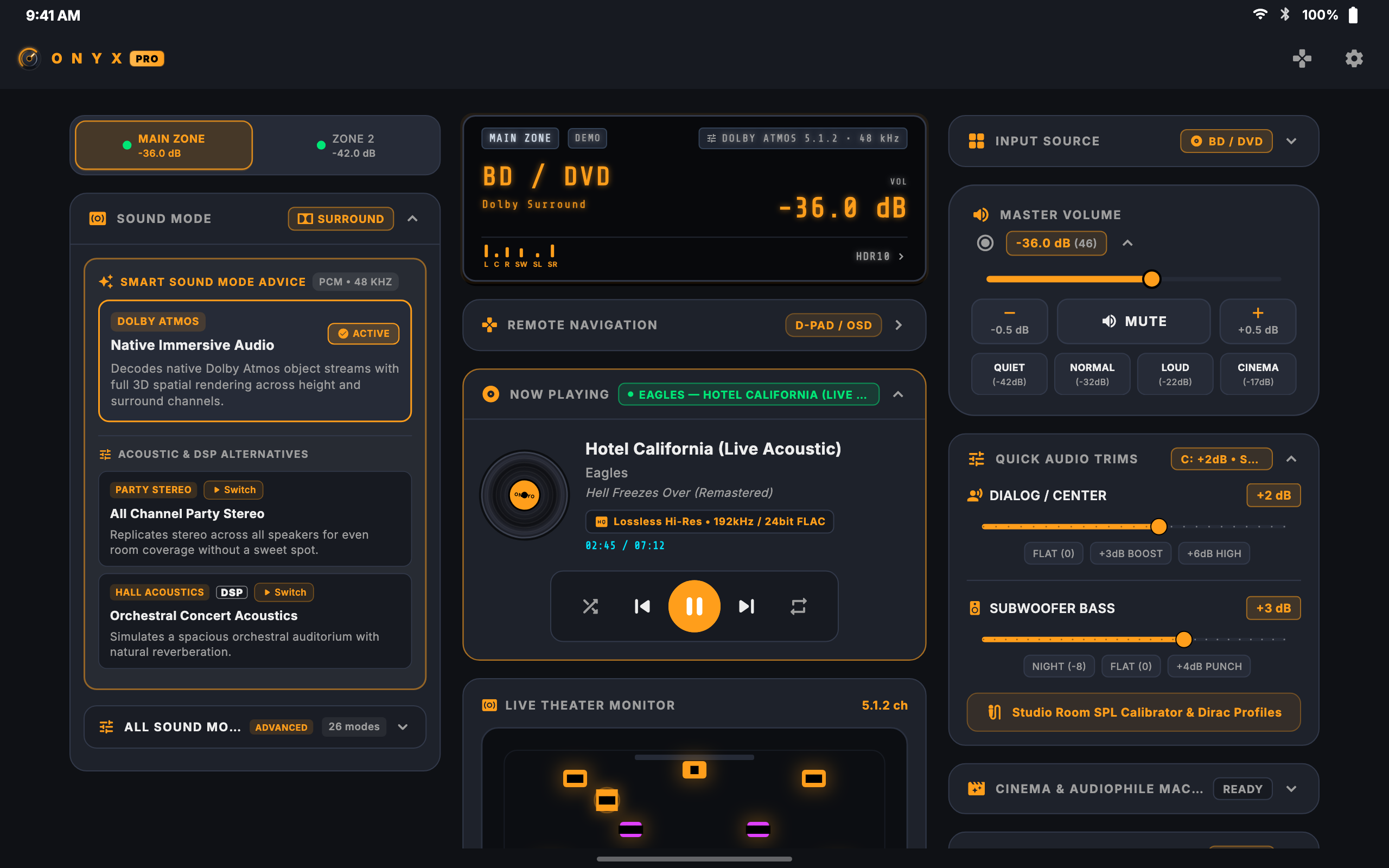Collapse the Sound Mode panel
Viewport: 1389px width, 868px height.
click(413, 219)
